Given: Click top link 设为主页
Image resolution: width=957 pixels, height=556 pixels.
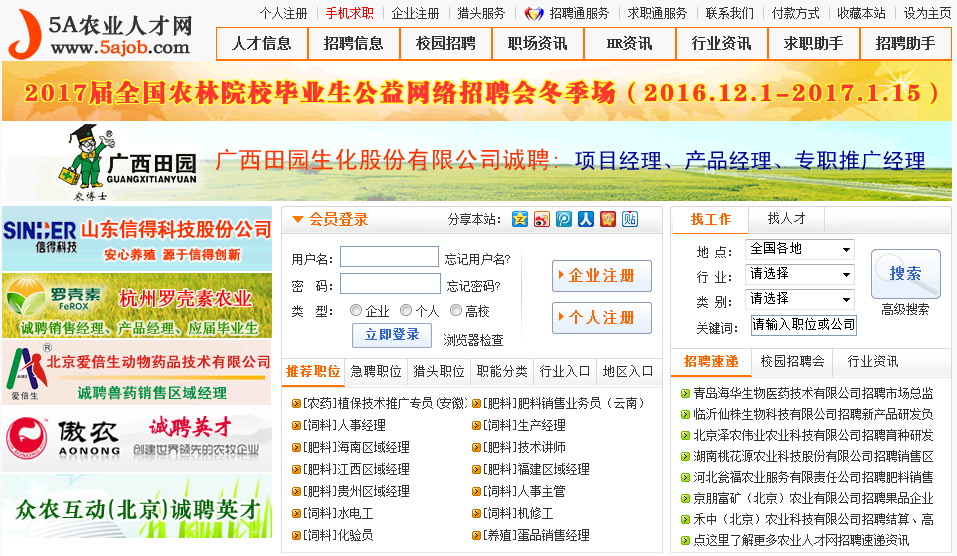Looking at the screenshot, I should (927, 13).
